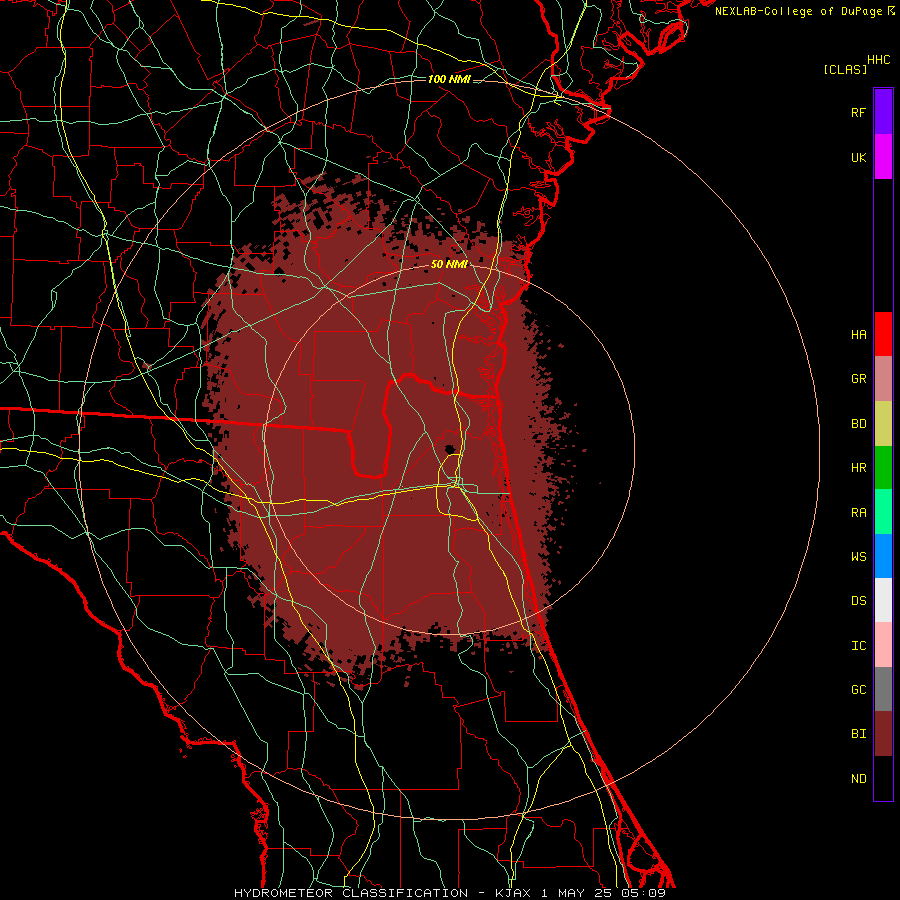Click the UK legend label
The width and height of the screenshot is (900, 900).
[x=858, y=157]
